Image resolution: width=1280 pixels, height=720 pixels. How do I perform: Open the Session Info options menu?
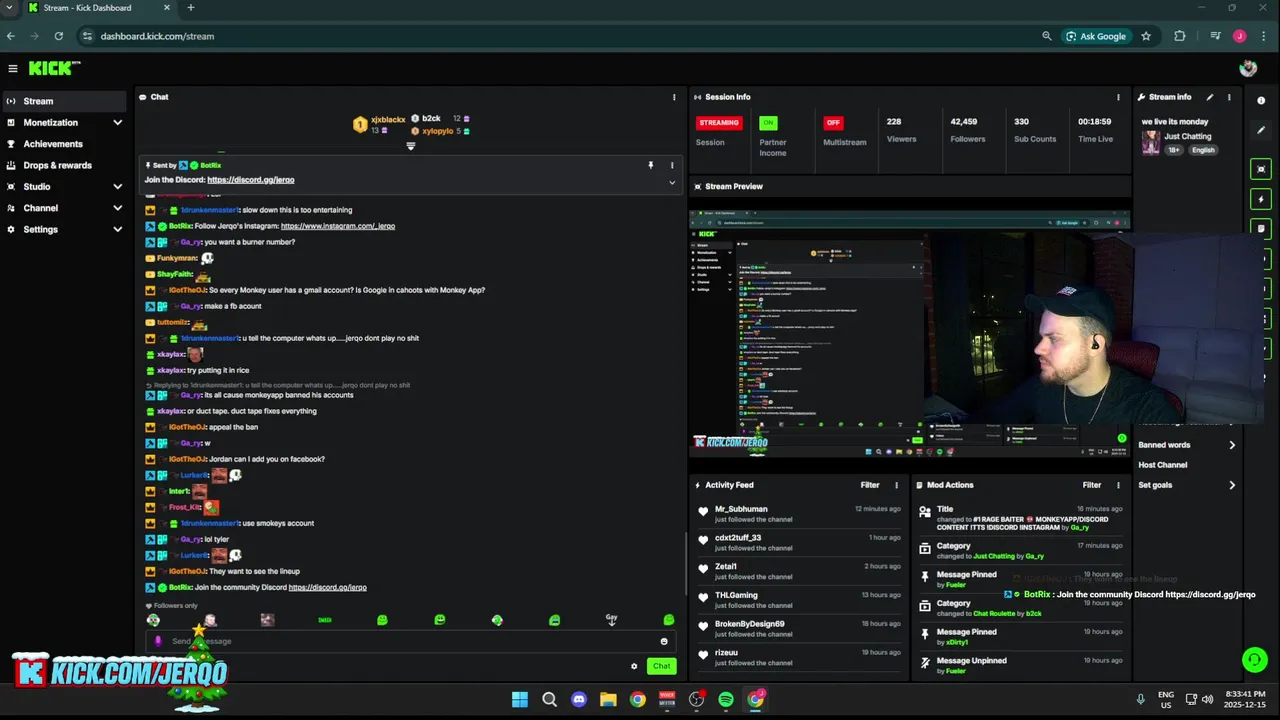[x=1118, y=97]
